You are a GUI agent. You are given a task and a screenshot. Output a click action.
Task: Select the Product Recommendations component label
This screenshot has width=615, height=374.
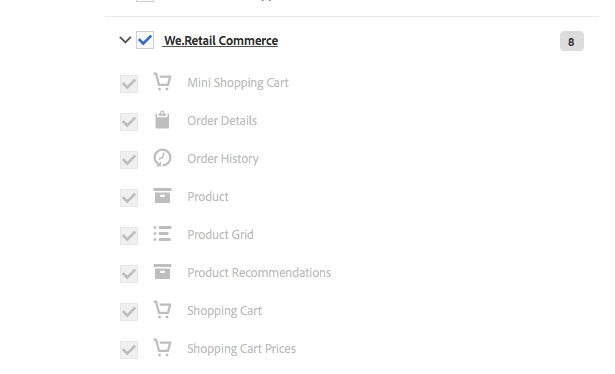point(259,272)
